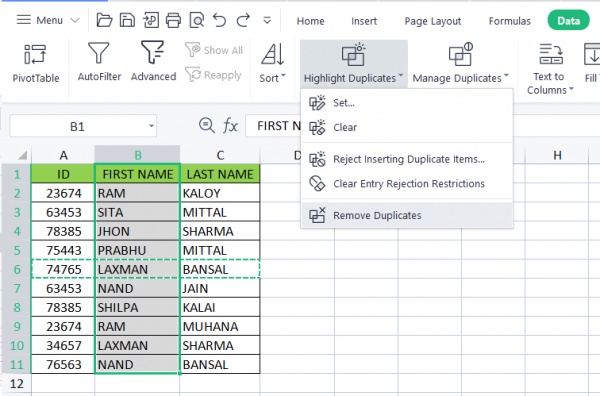Click the Select All corner triangle
This screenshot has height=396, width=600.
point(23,155)
